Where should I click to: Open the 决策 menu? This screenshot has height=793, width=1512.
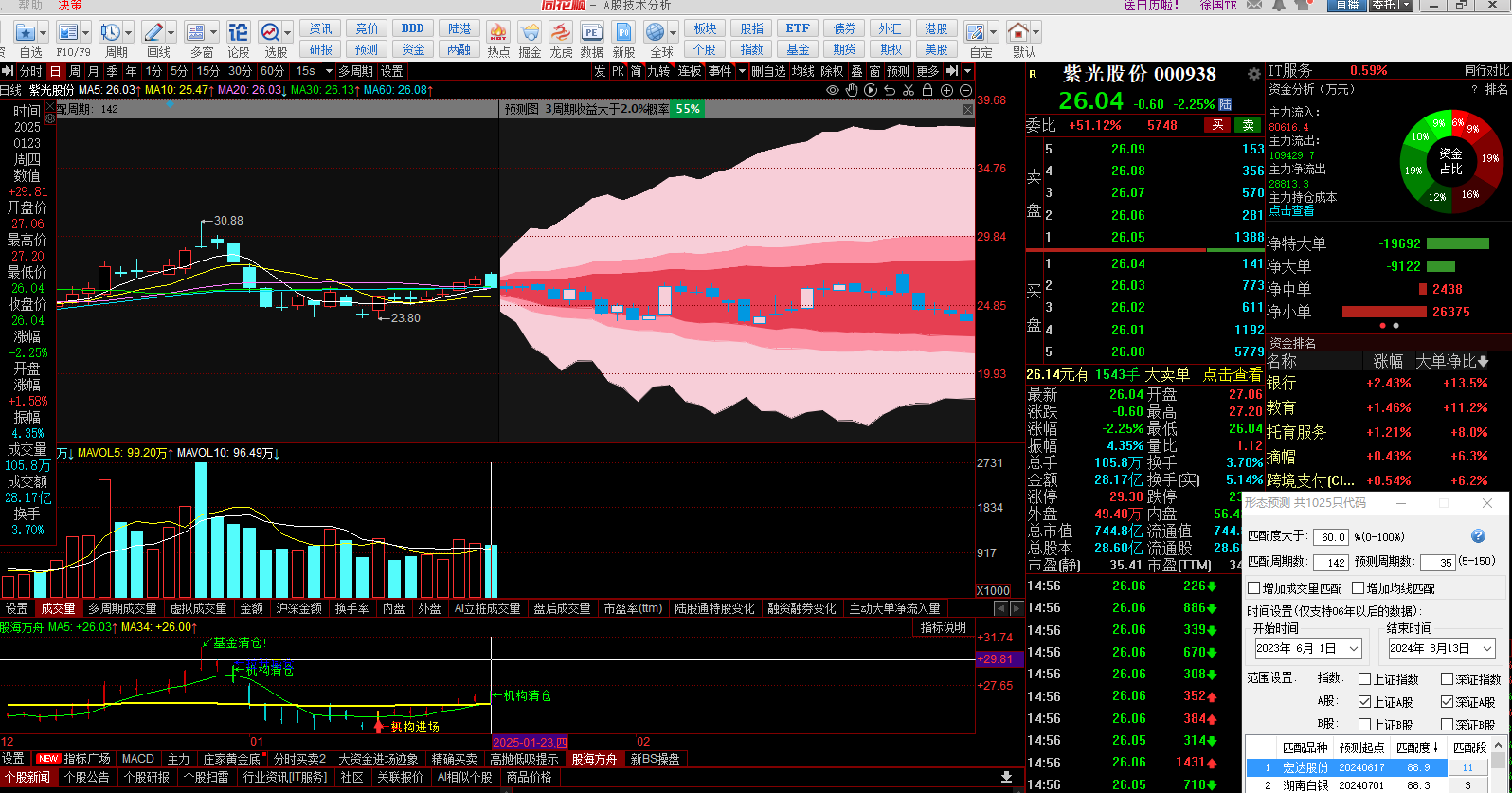(x=70, y=6)
